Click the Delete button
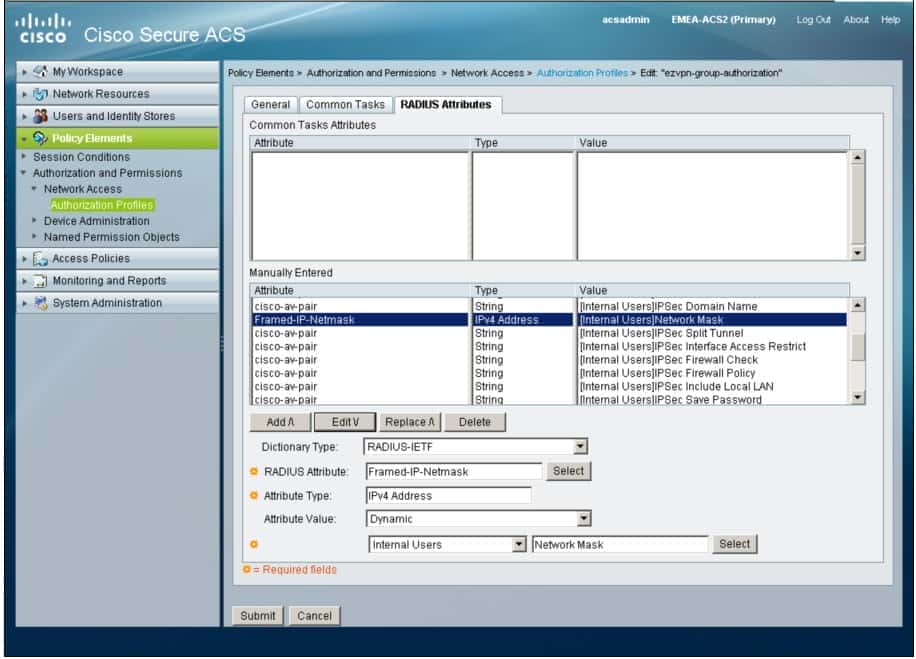 point(474,422)
